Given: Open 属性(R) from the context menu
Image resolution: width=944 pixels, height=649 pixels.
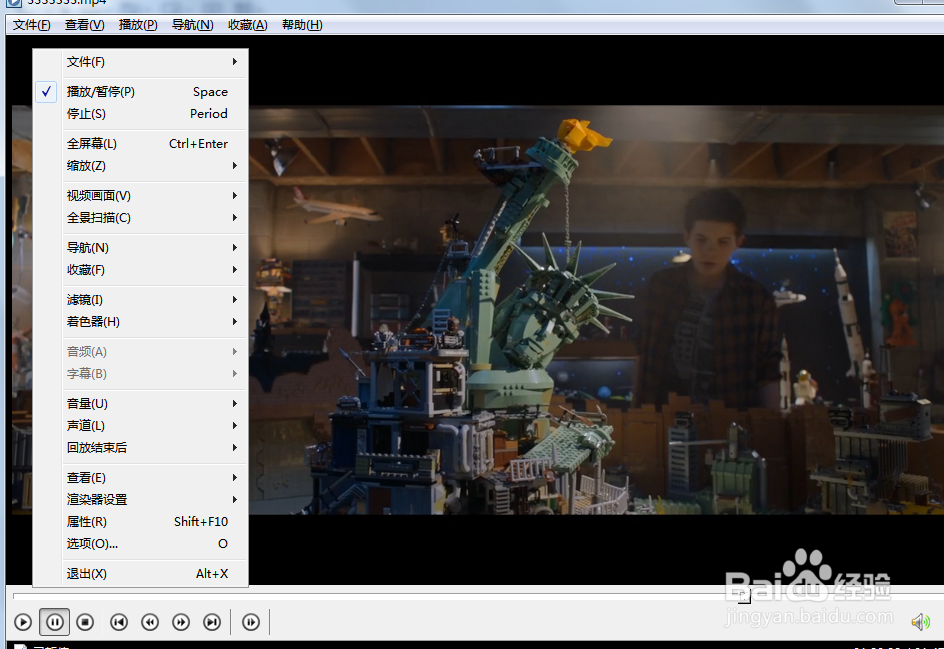Looking at the screenshot, I should coord(140,521).
